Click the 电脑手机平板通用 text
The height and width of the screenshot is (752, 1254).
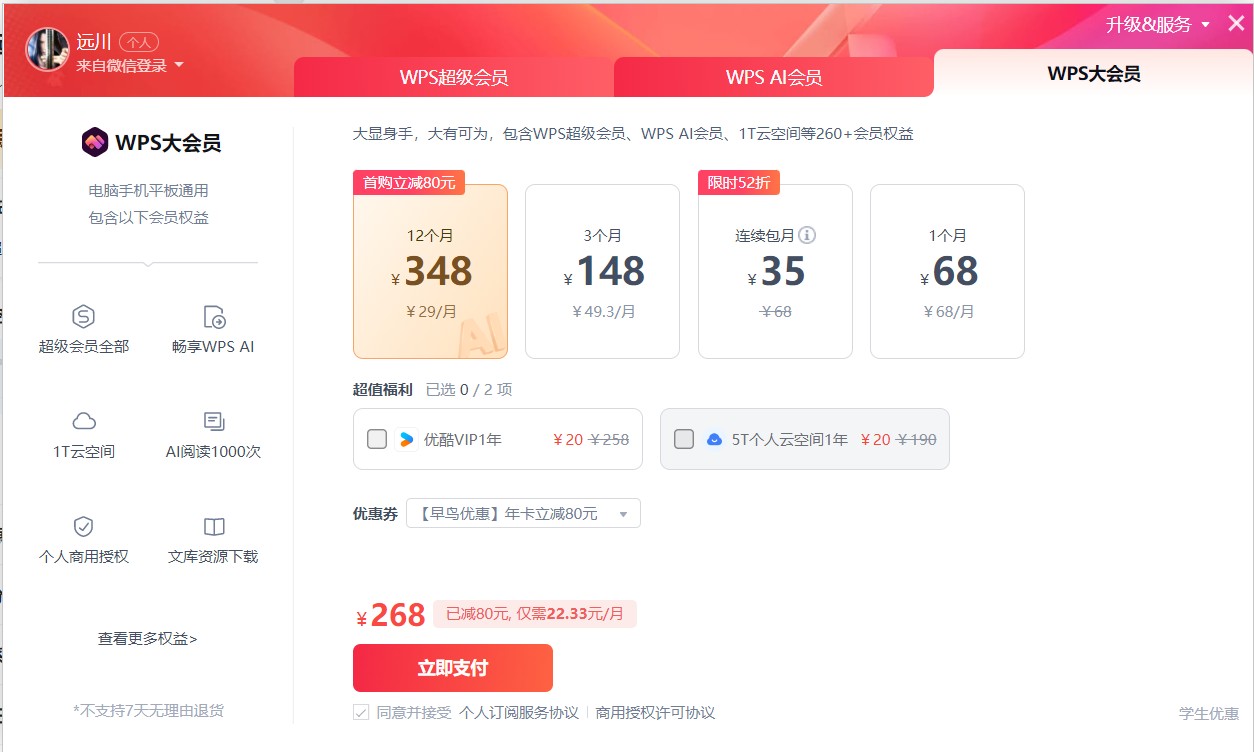(x=148, y=191)
